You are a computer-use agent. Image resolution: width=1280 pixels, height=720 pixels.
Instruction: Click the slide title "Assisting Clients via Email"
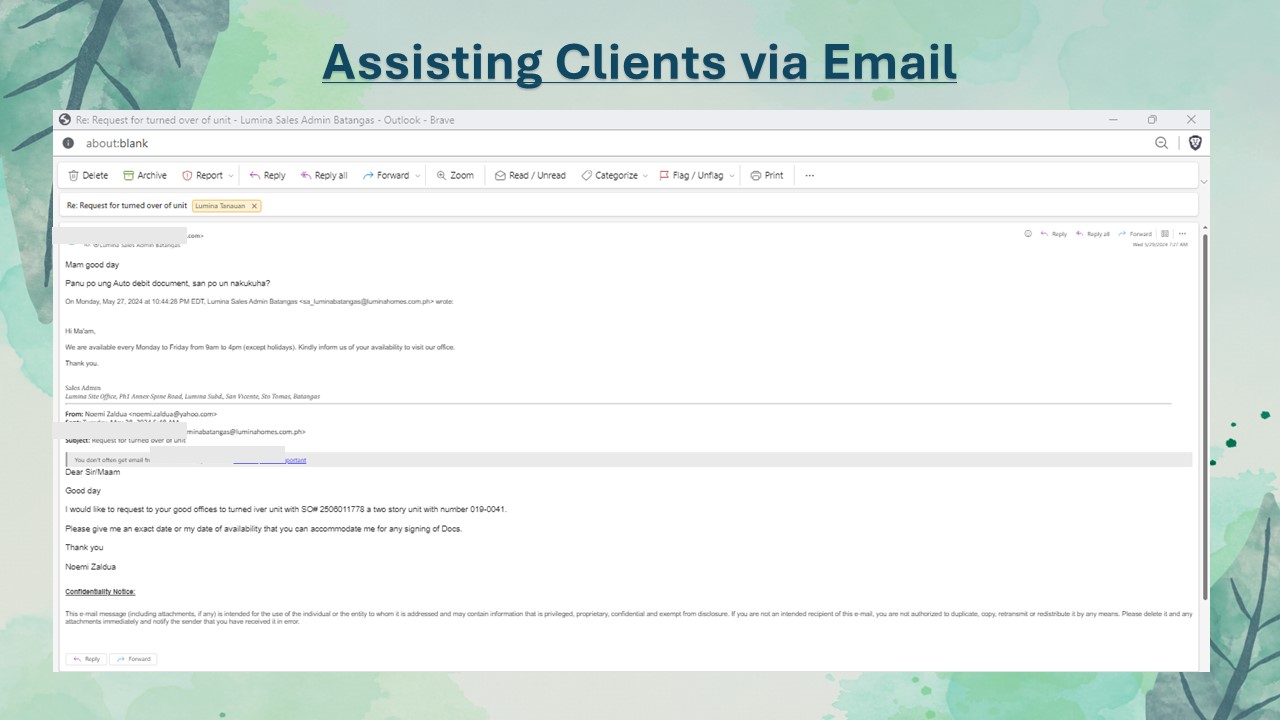[x=640, y=62]
